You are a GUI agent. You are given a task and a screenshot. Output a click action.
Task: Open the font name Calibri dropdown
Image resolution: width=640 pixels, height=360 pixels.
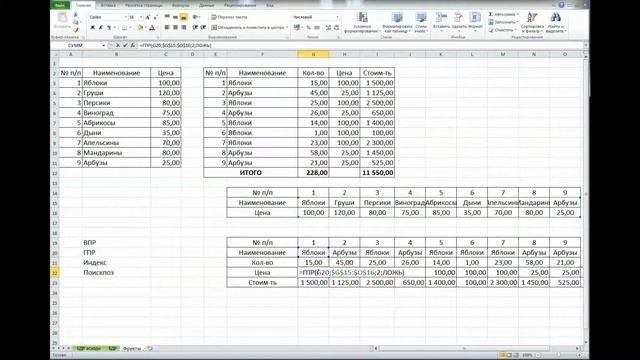tap(125, 17)
